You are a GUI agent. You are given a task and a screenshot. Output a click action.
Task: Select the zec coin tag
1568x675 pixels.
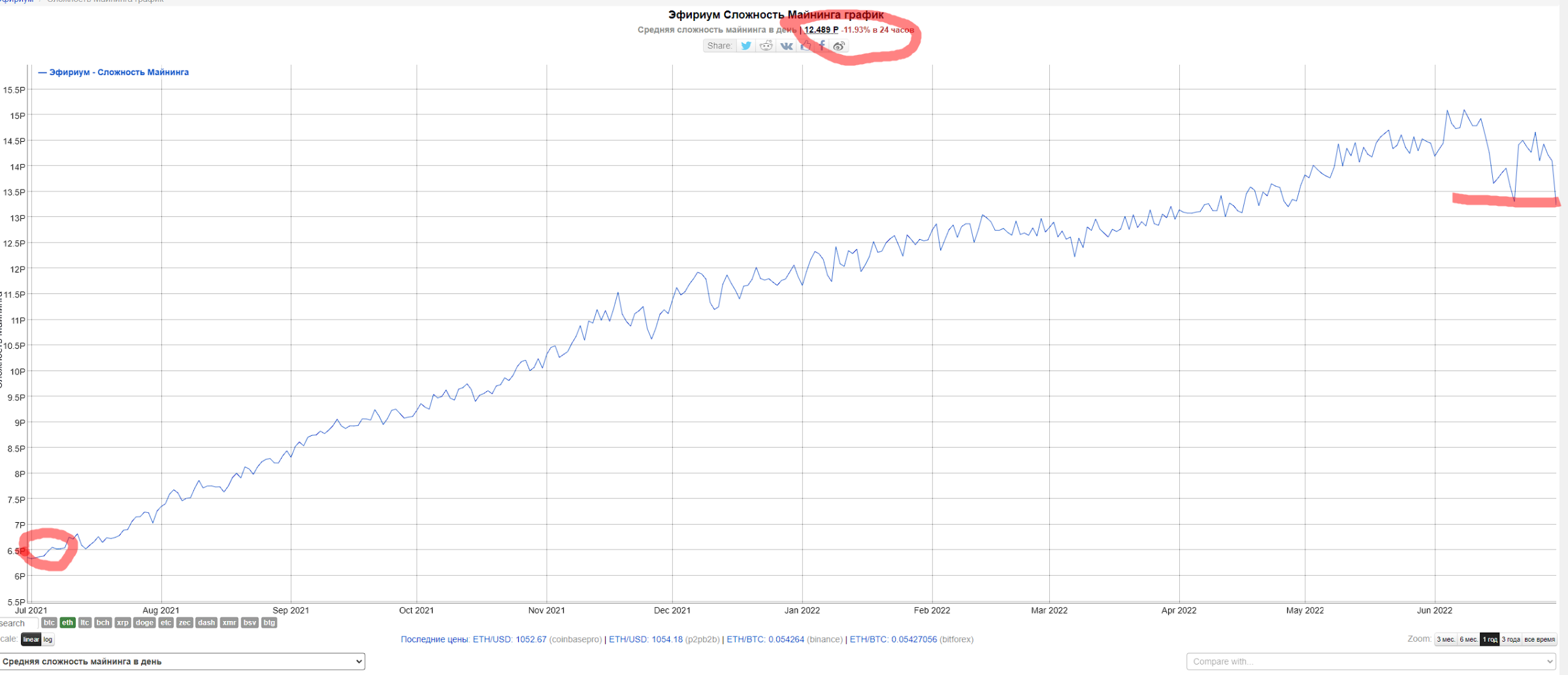[185, 623]
